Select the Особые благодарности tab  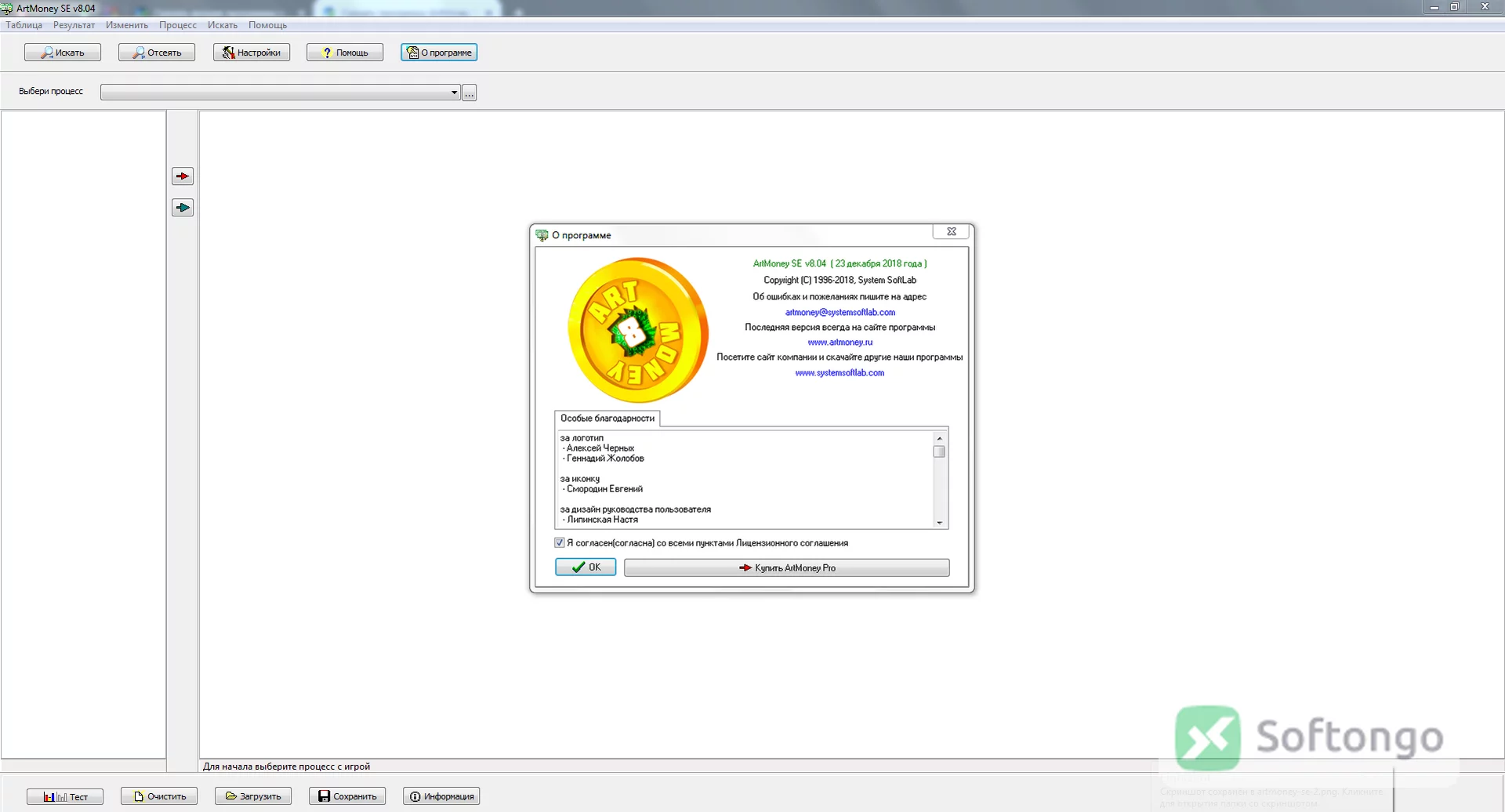click(607, 419)
